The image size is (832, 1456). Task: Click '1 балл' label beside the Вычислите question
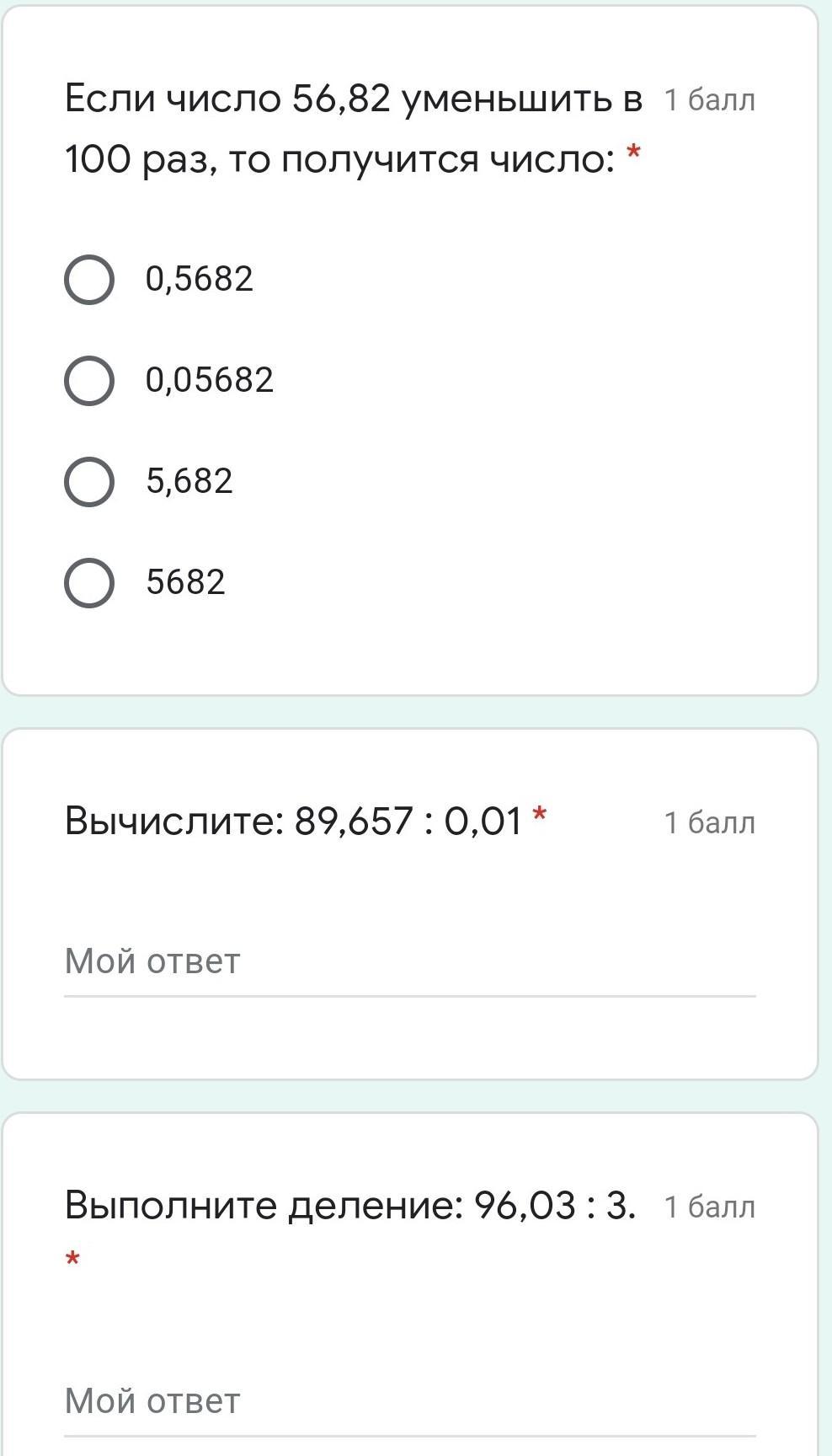click(709, 822)
